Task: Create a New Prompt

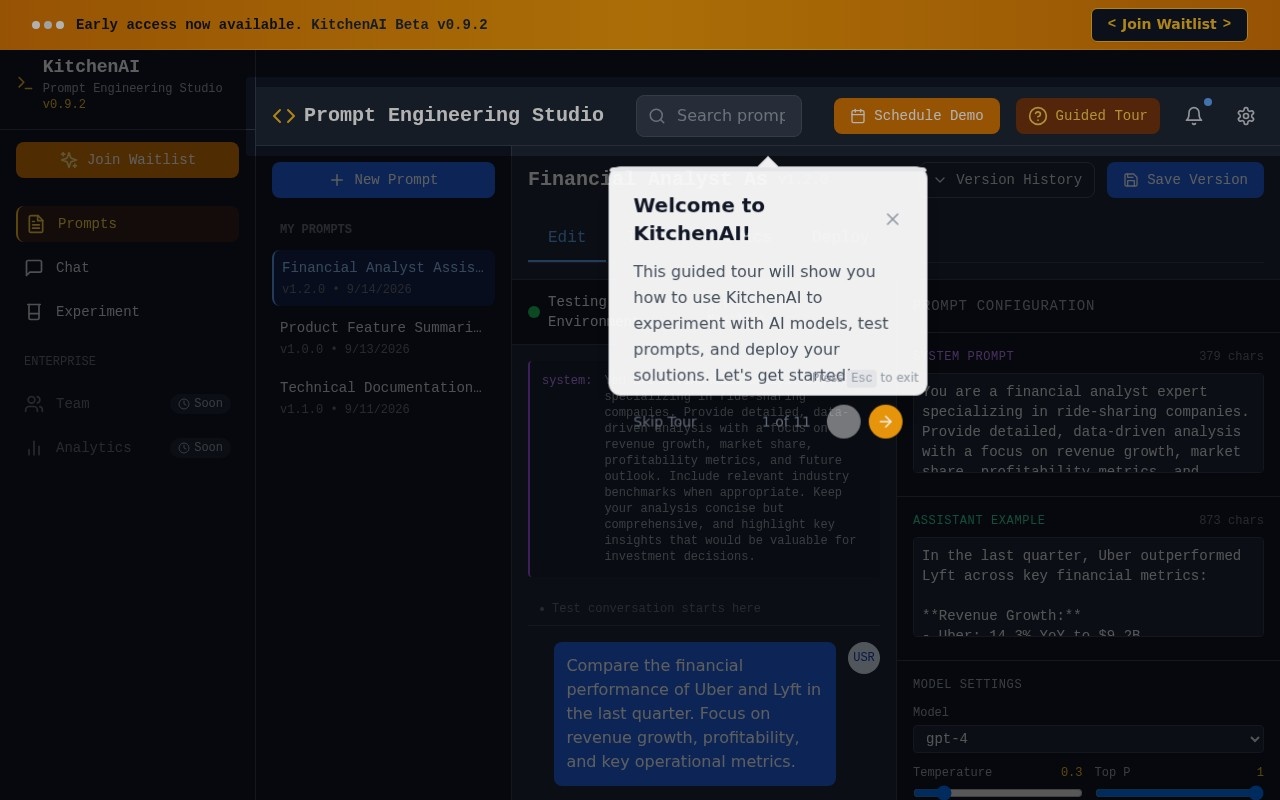Action: click(x=383, y=180)
